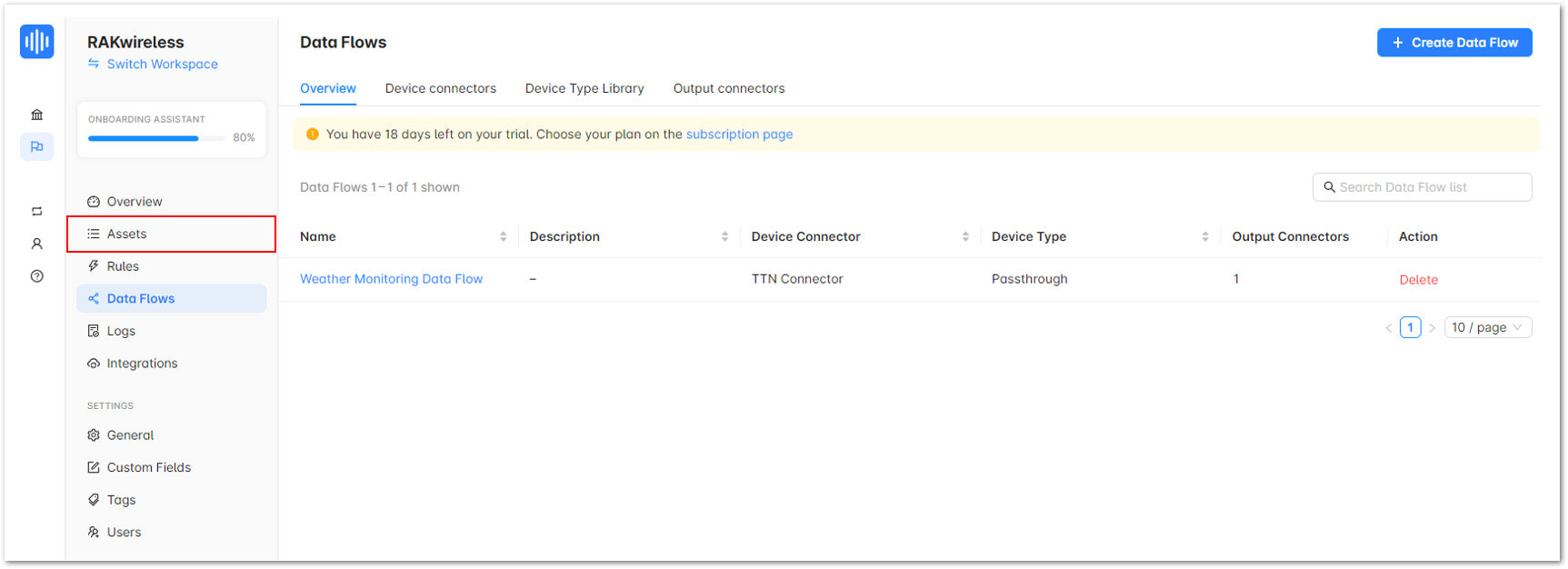The width and height of the screenshot is (1568, 569).
Task: Click the Create Data Flow button
Action: coord(1454,43)
